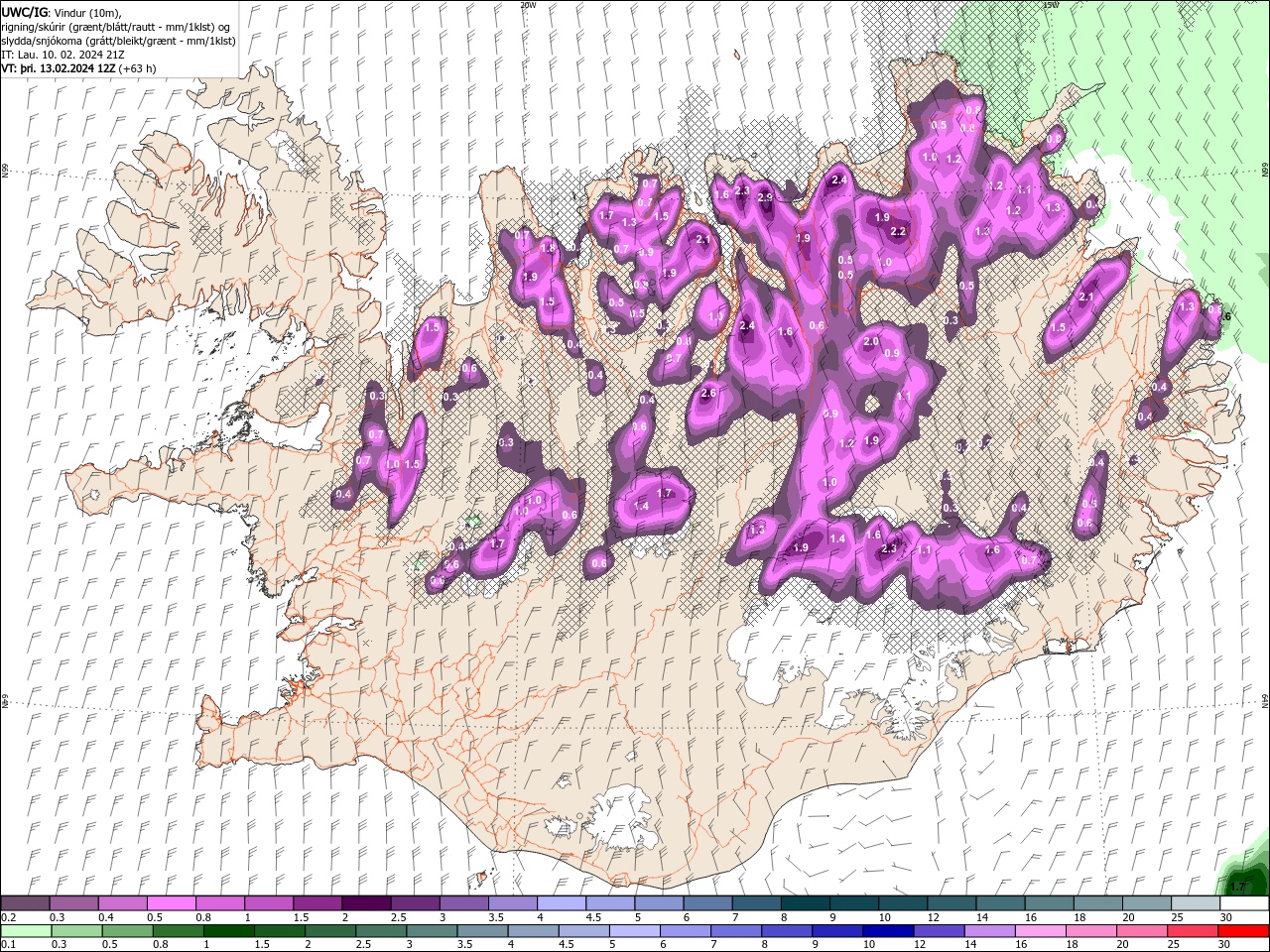
Task: Click the 1.7 value in the green corner area
Action: [x=1237, y=887]
